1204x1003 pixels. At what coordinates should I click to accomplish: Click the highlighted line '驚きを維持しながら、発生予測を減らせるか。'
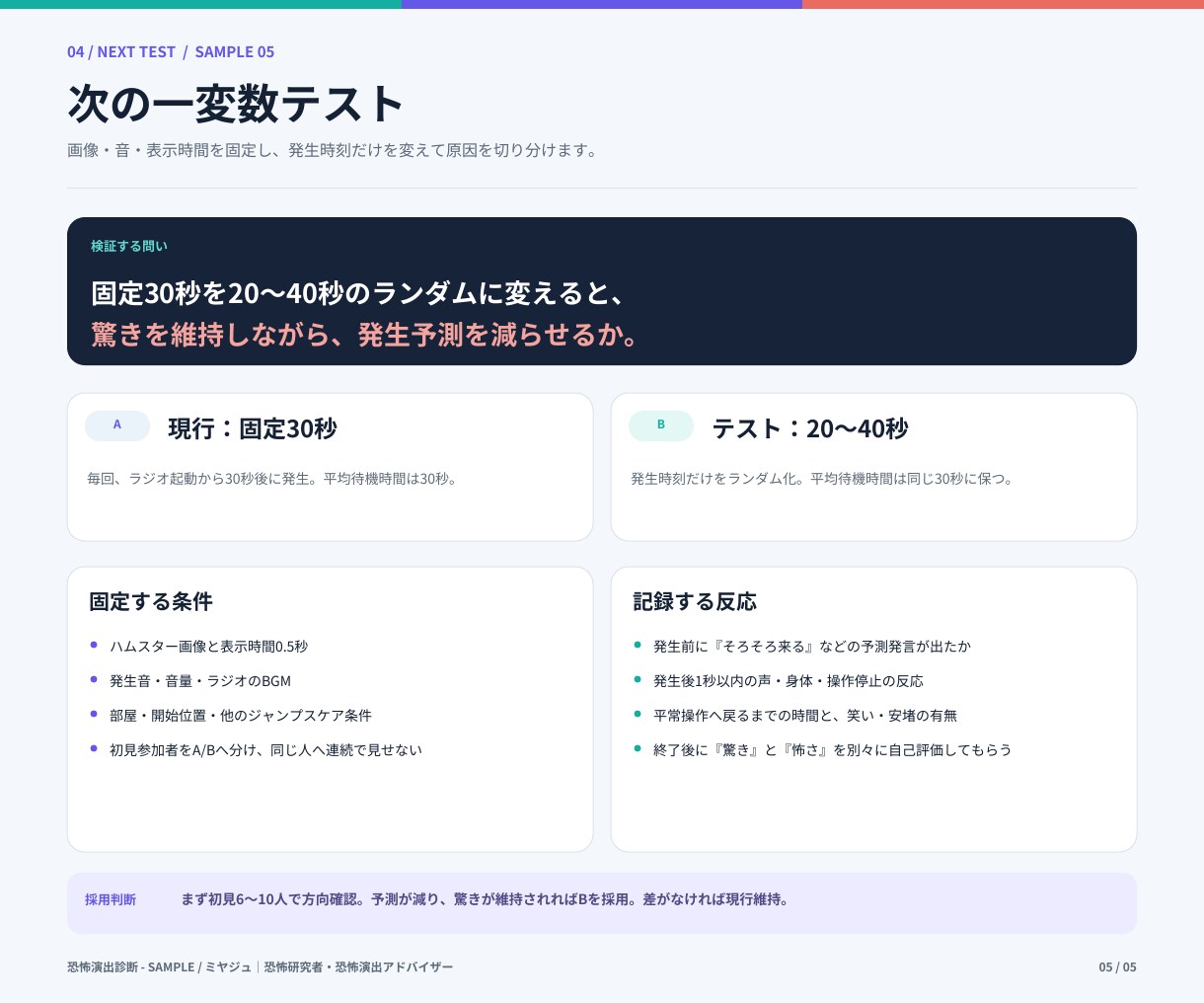coord(367,335)
